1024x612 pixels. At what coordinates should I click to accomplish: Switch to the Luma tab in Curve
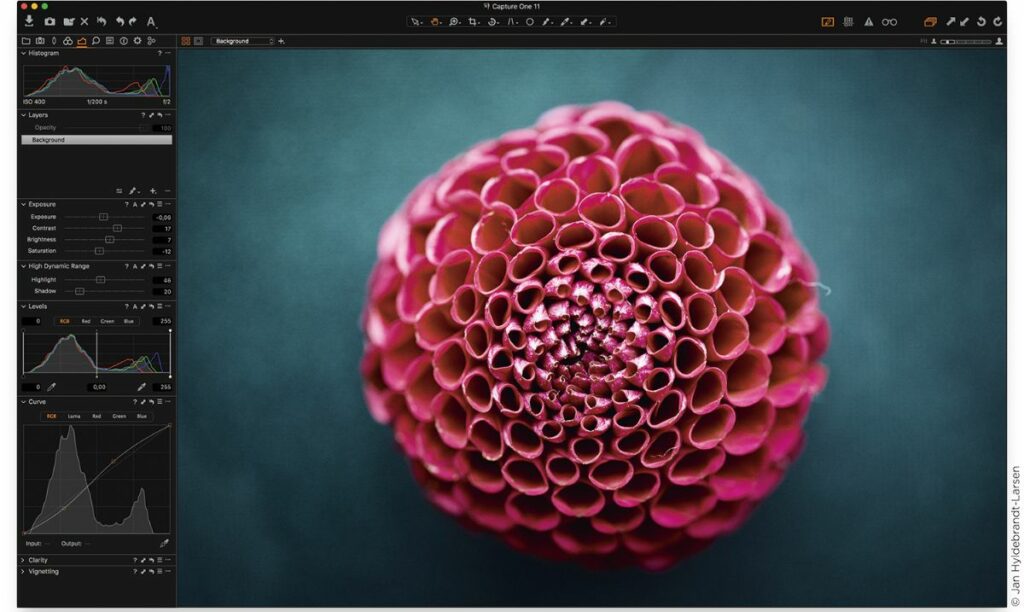(74, 416)
